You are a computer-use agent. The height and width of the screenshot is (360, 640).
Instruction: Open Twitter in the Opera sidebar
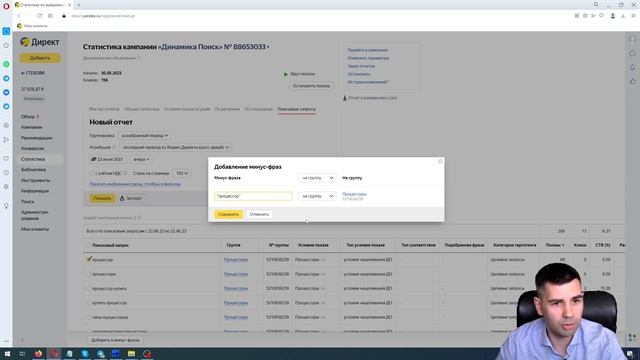(6, 107)
